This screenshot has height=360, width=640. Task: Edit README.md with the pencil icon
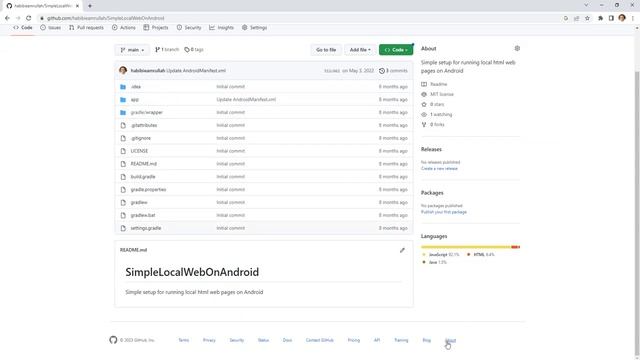pos(402,250)
